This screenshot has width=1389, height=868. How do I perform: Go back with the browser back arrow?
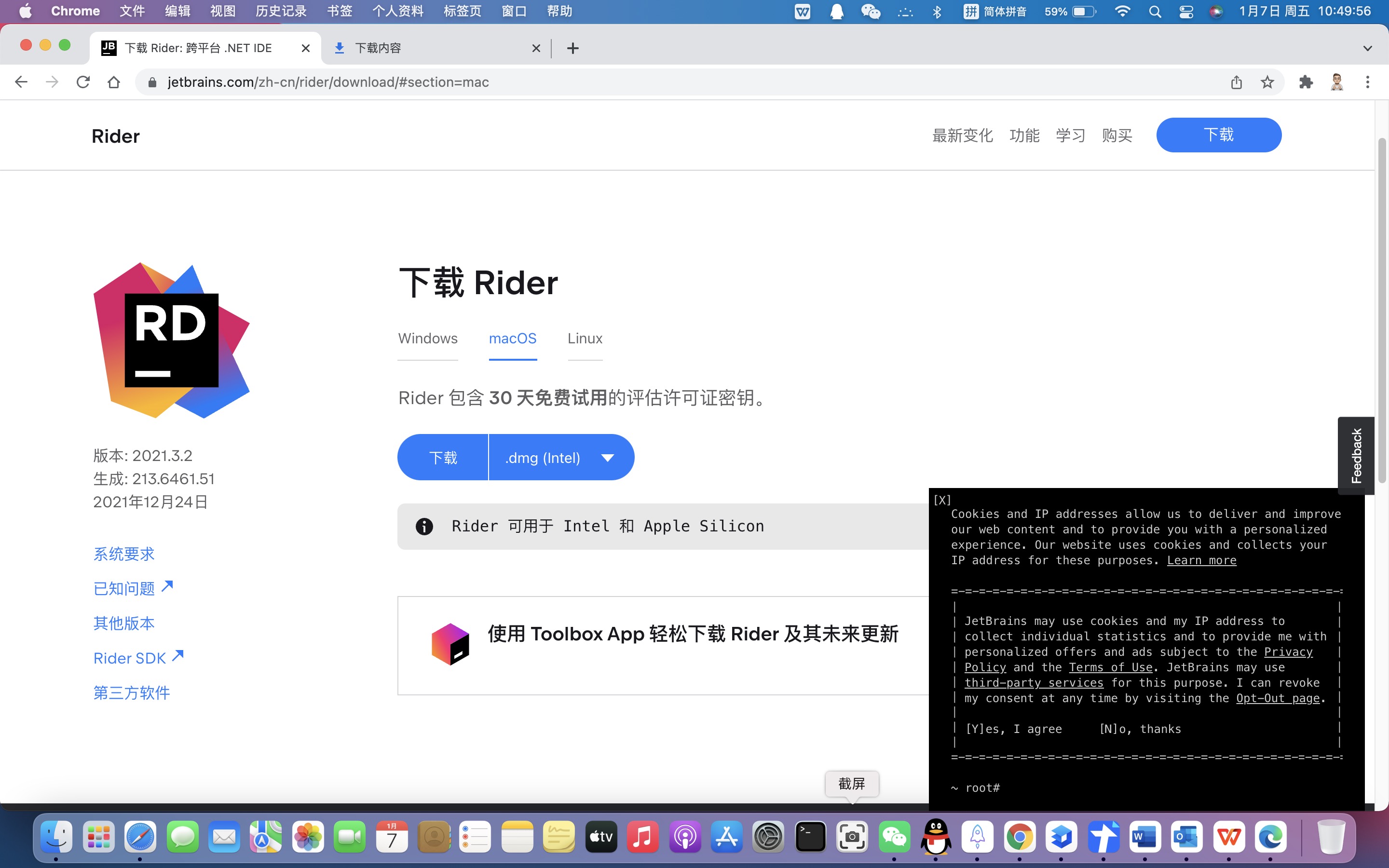[x=21, y=82]
